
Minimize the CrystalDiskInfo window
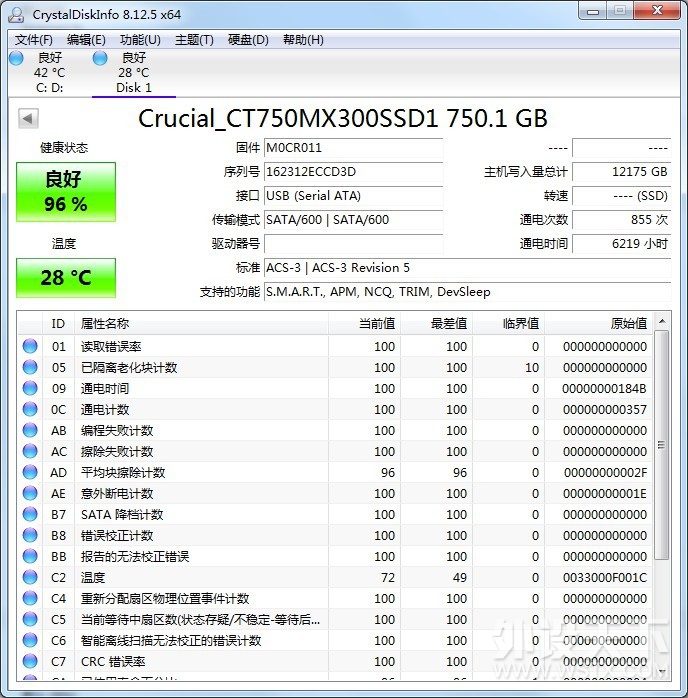click(593, 11)
